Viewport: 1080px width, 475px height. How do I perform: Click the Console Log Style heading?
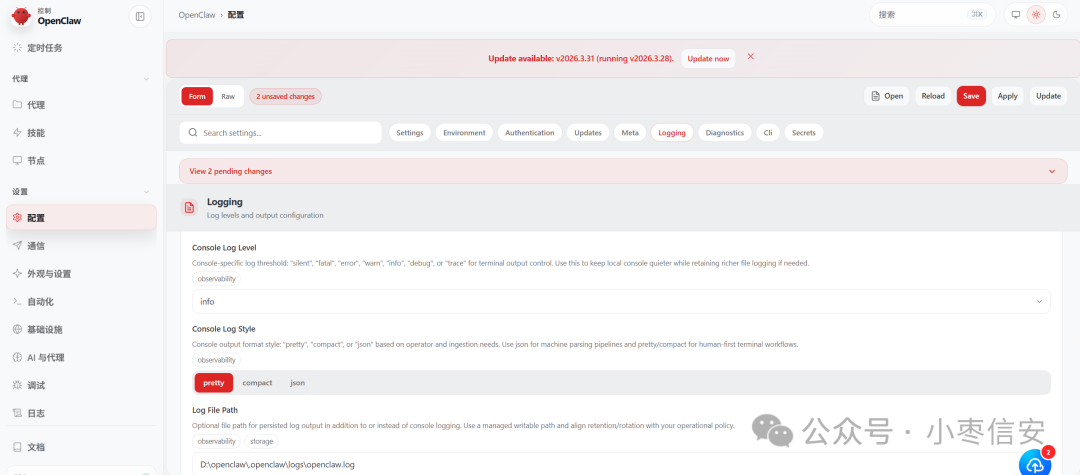pyautogui.click(x=223, y=328)
